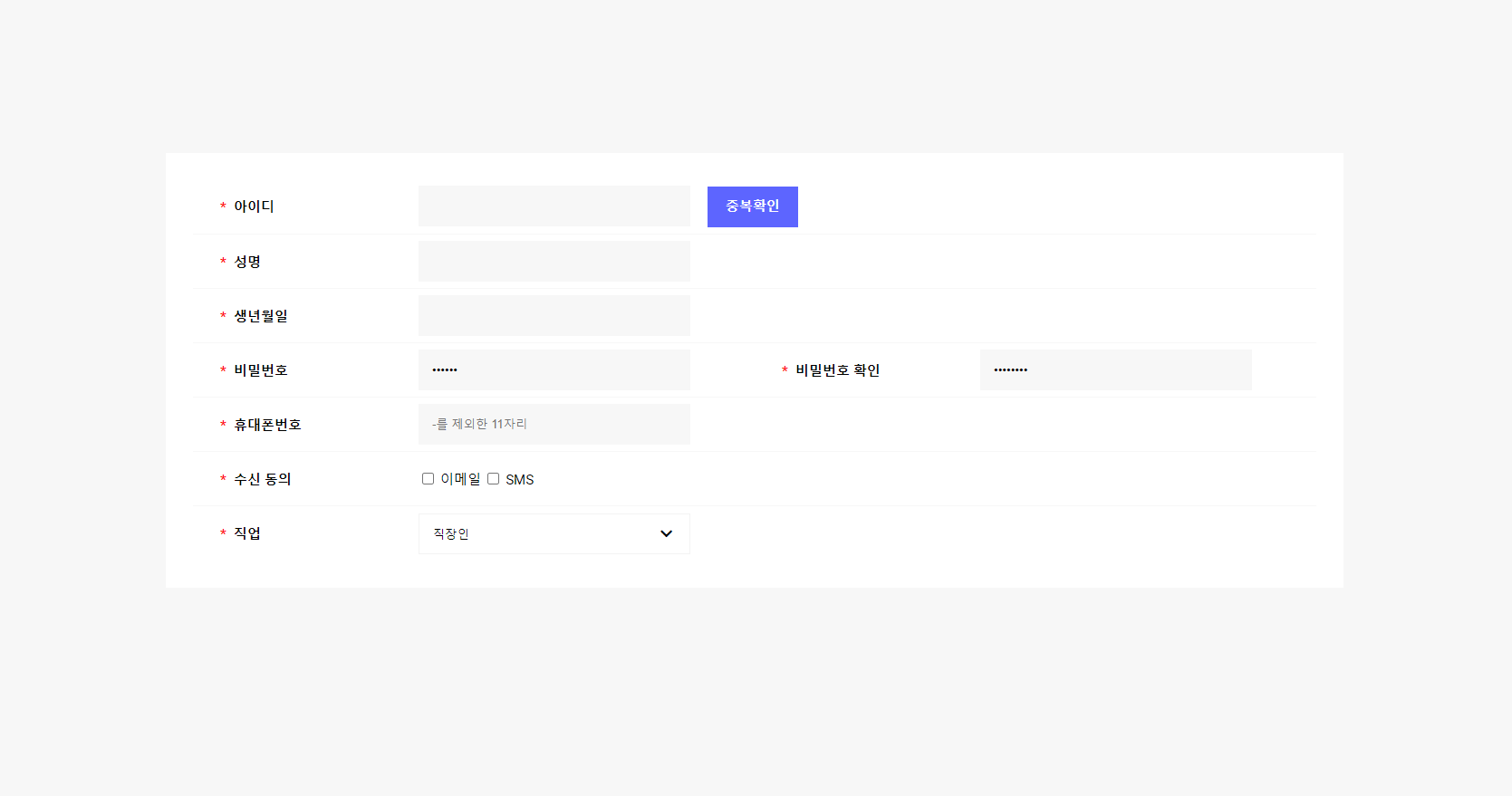
Task: Click the 생년월일 label text
Action: [x=261, y=316]
